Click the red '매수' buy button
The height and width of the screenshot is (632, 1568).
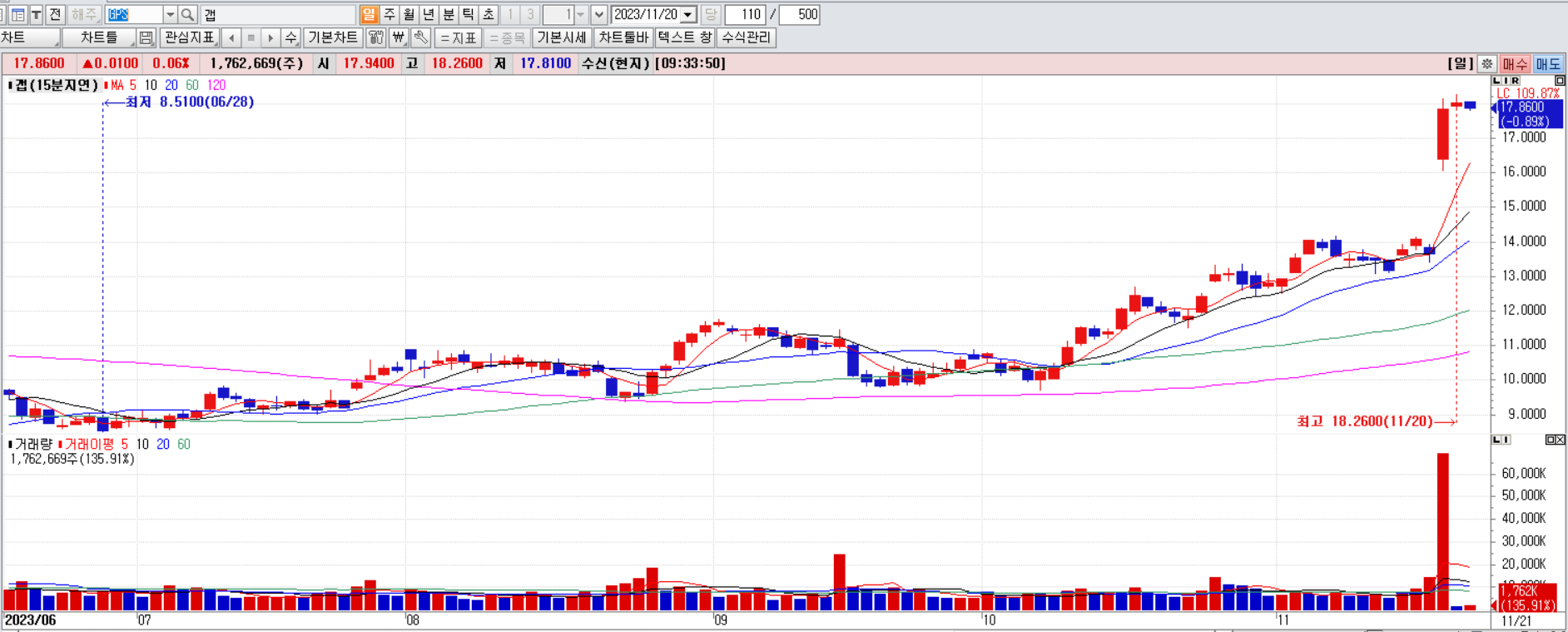click(1515, 64)
